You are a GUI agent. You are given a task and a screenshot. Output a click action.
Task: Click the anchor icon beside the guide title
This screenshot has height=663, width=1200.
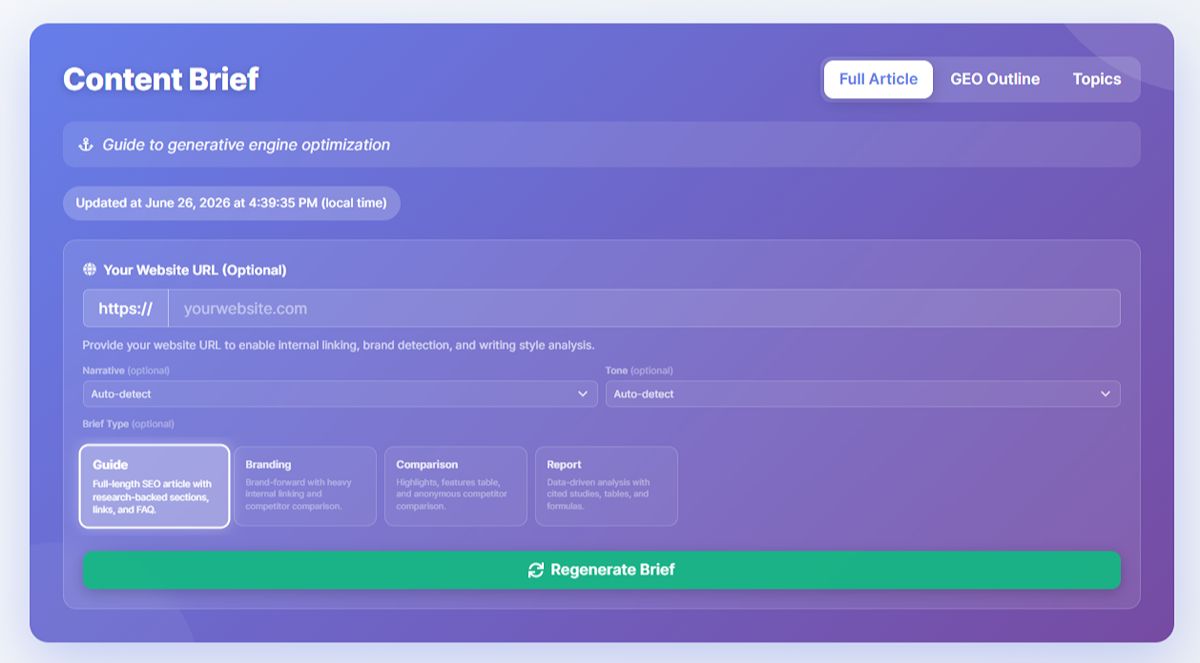click(86, 145)
